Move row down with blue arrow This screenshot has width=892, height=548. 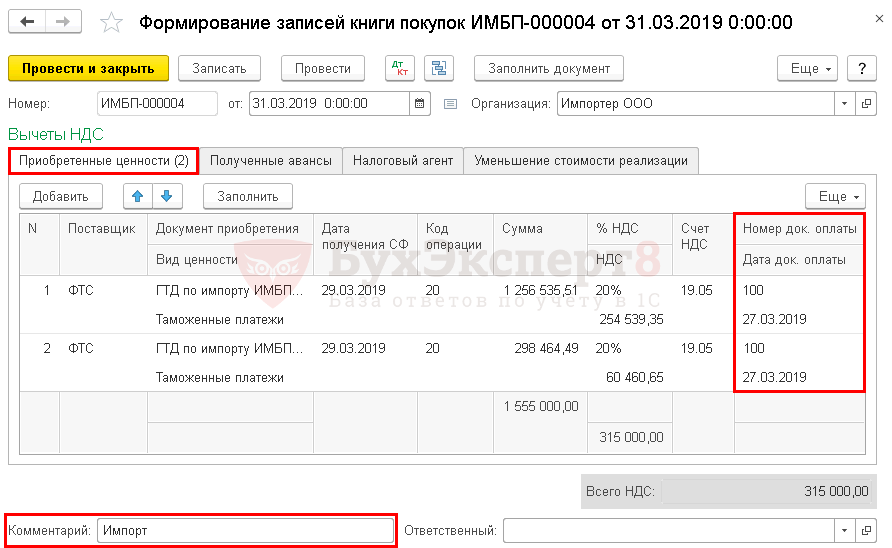click(x=167, y=196)
